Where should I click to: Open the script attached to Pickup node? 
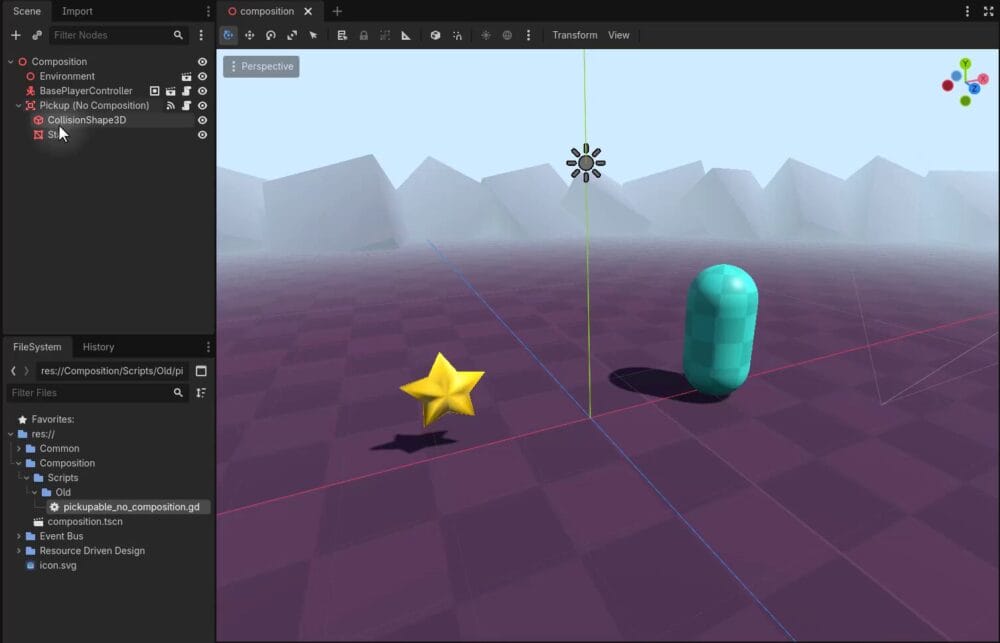click(186, 106)
